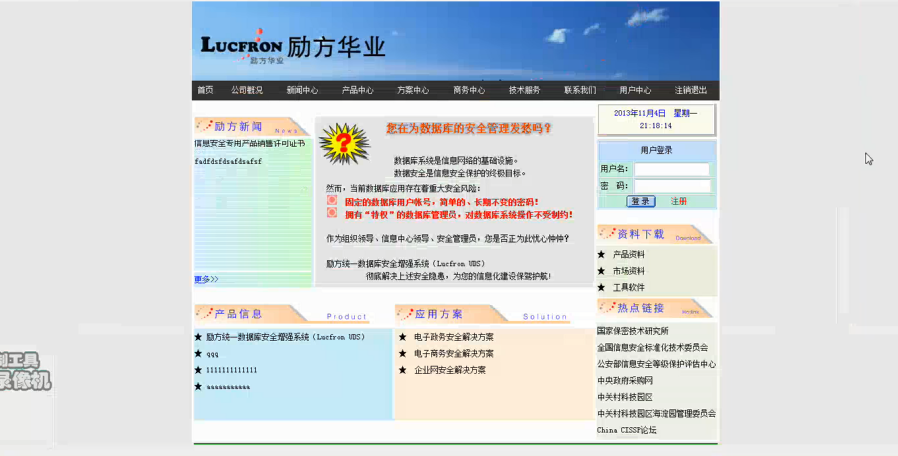Open the 首页 nav item
The height and width of the screenshot is (456, 898).
(205, 90)
